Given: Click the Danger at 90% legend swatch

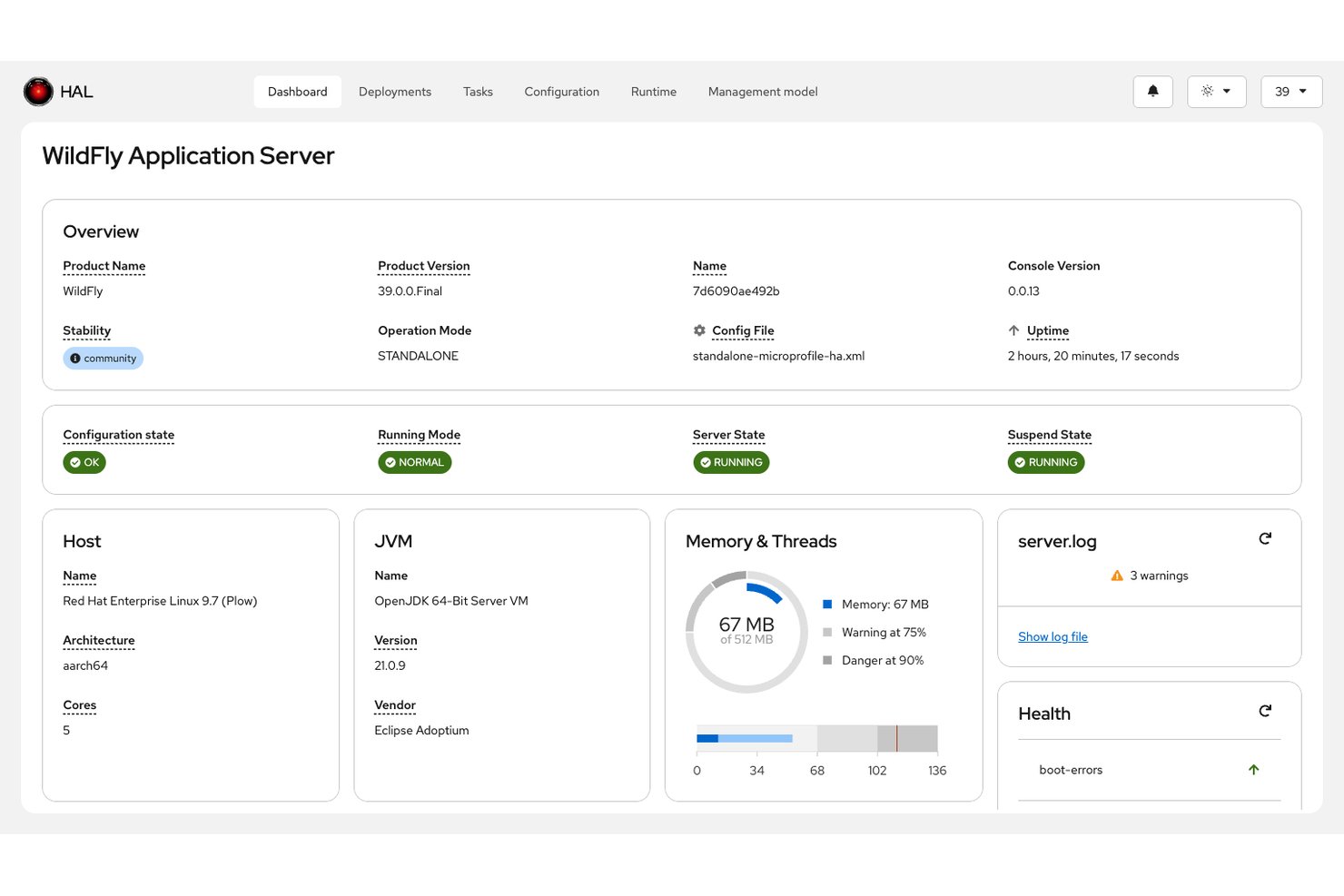Looking at the screenshot, I should pyautogui.click(x=827, y=661).
